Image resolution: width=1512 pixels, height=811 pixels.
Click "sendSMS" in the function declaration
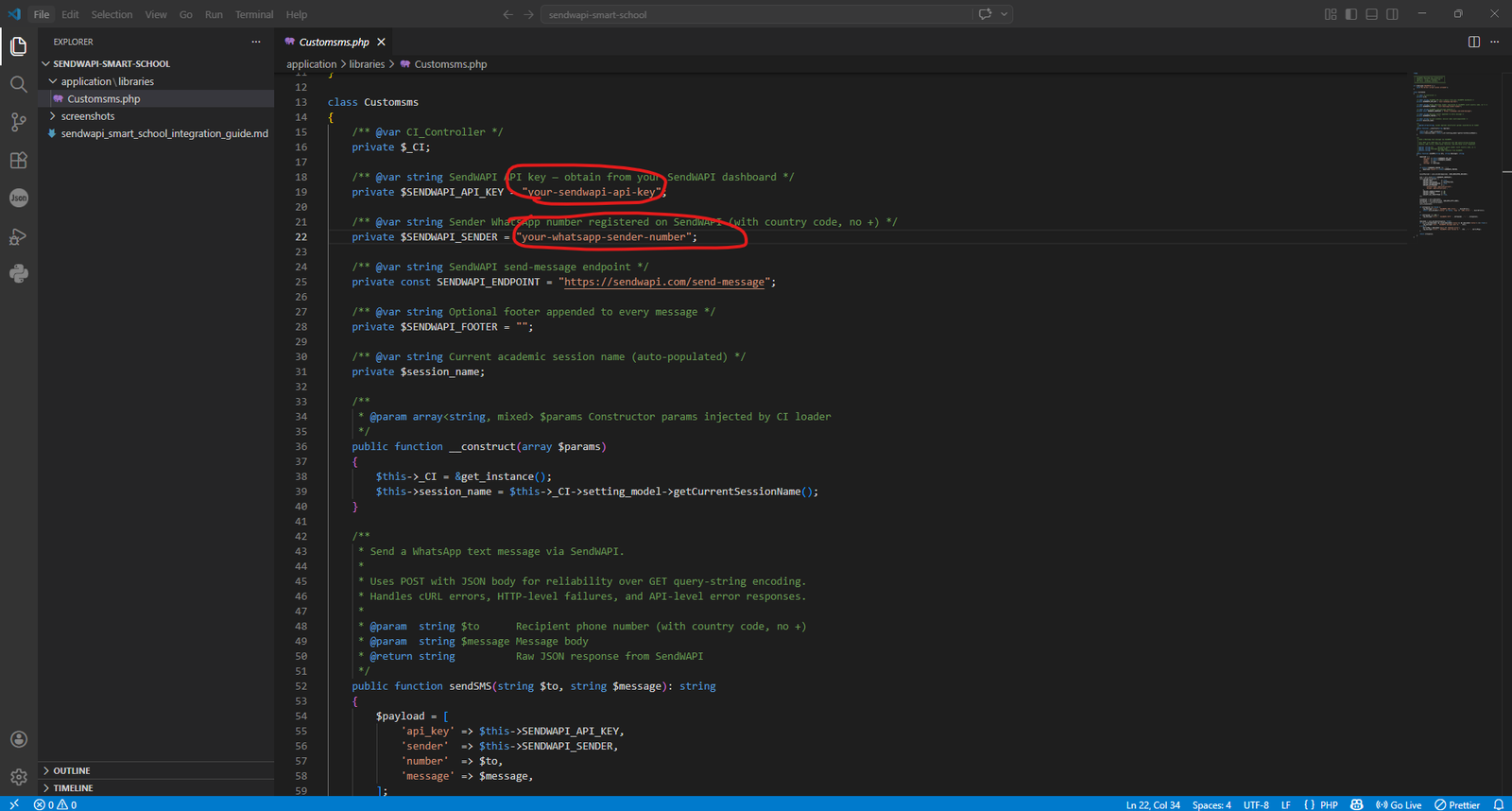coord(470,686)
